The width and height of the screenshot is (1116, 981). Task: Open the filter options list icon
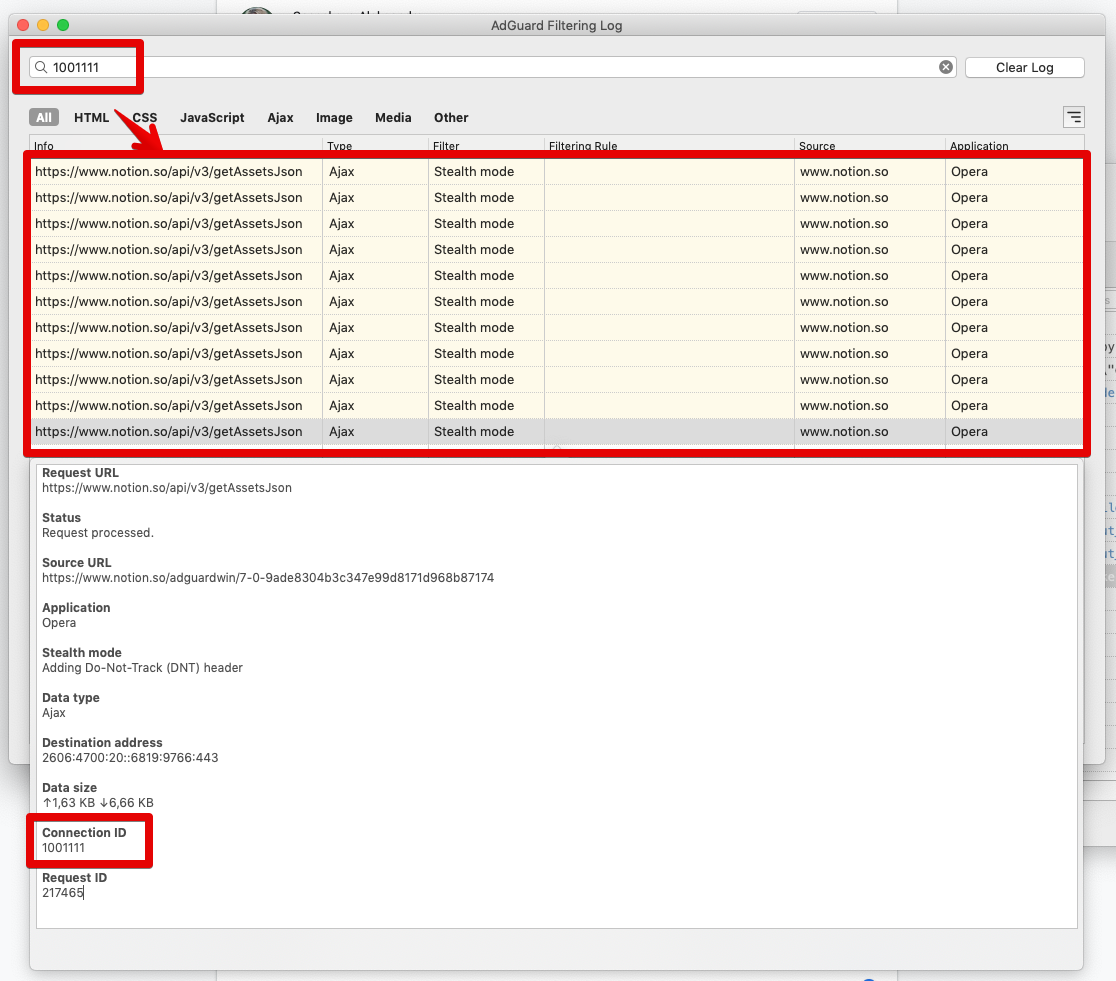tap(1073, 117)
